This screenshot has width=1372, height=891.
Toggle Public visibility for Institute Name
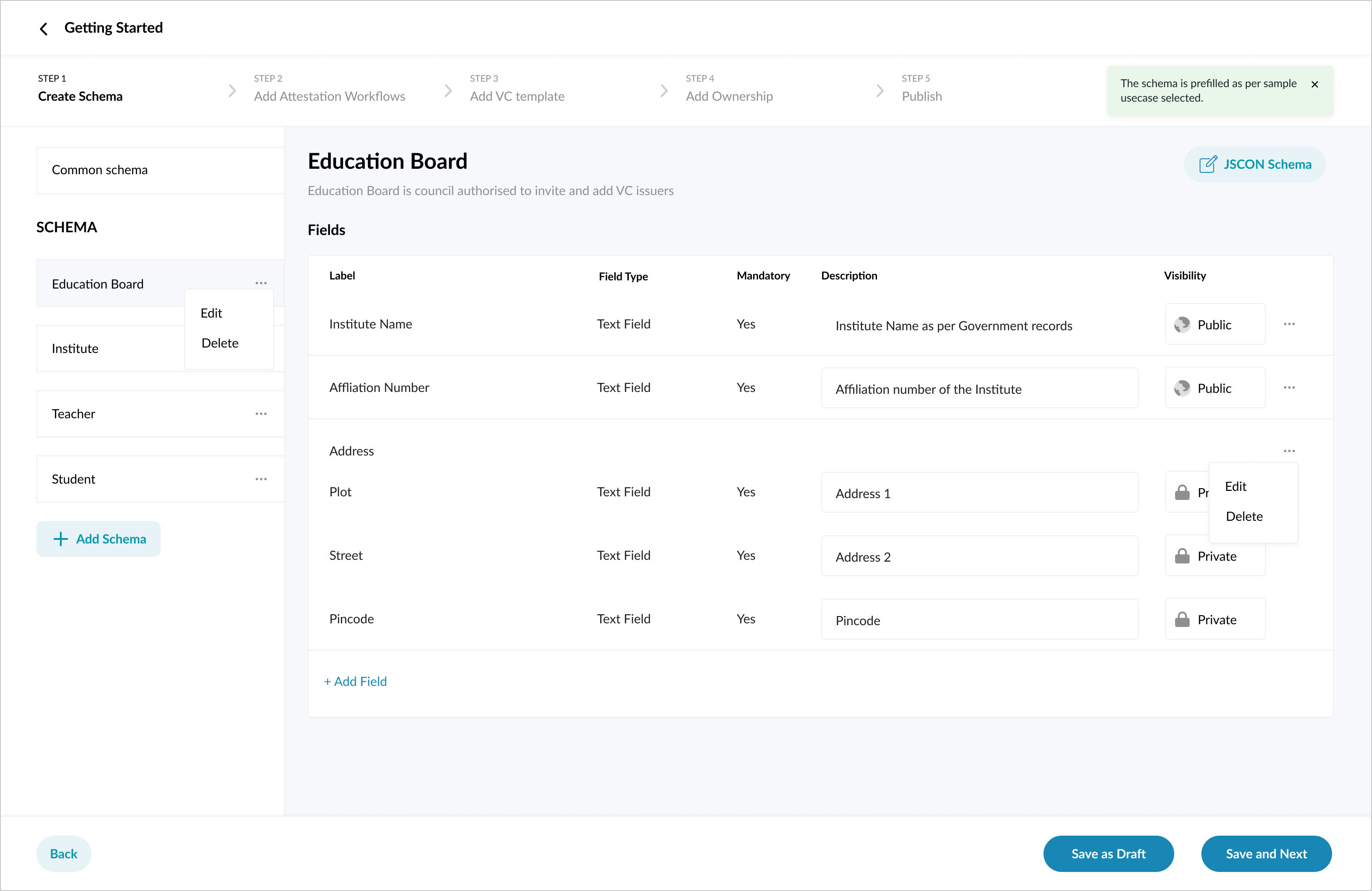1215,324
